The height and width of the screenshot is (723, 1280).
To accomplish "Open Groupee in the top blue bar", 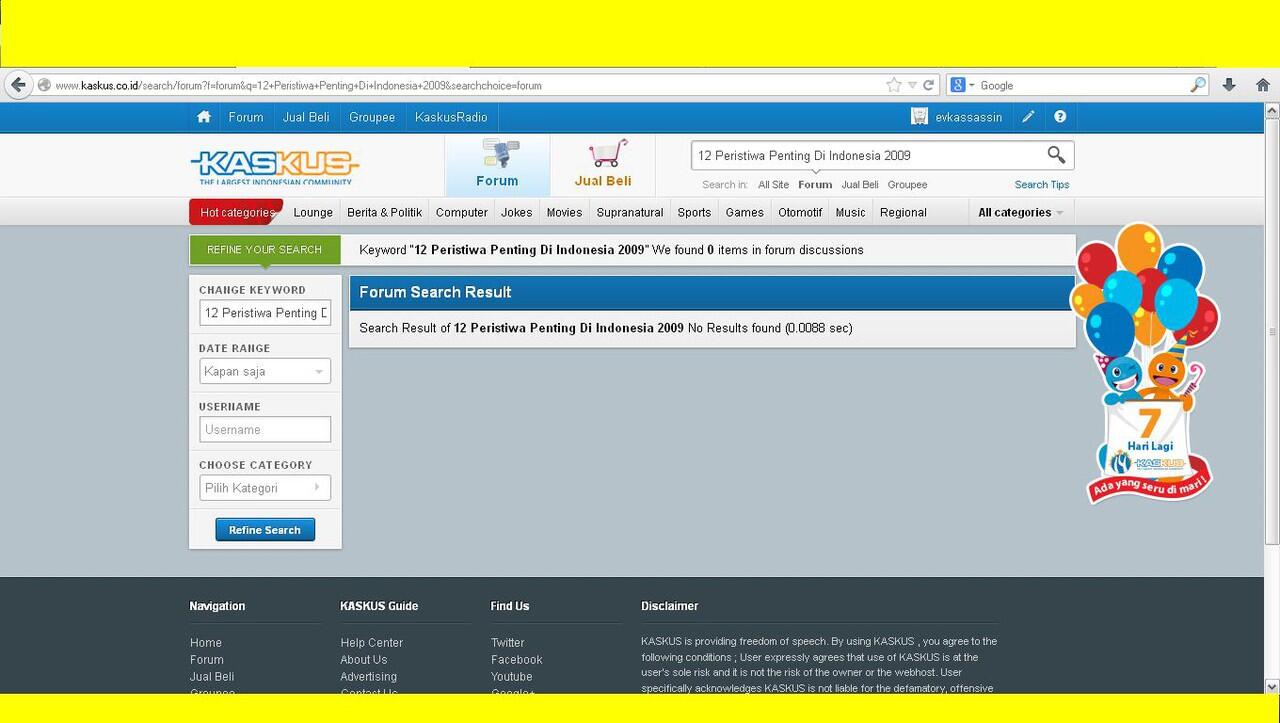I will pos(372,117).
